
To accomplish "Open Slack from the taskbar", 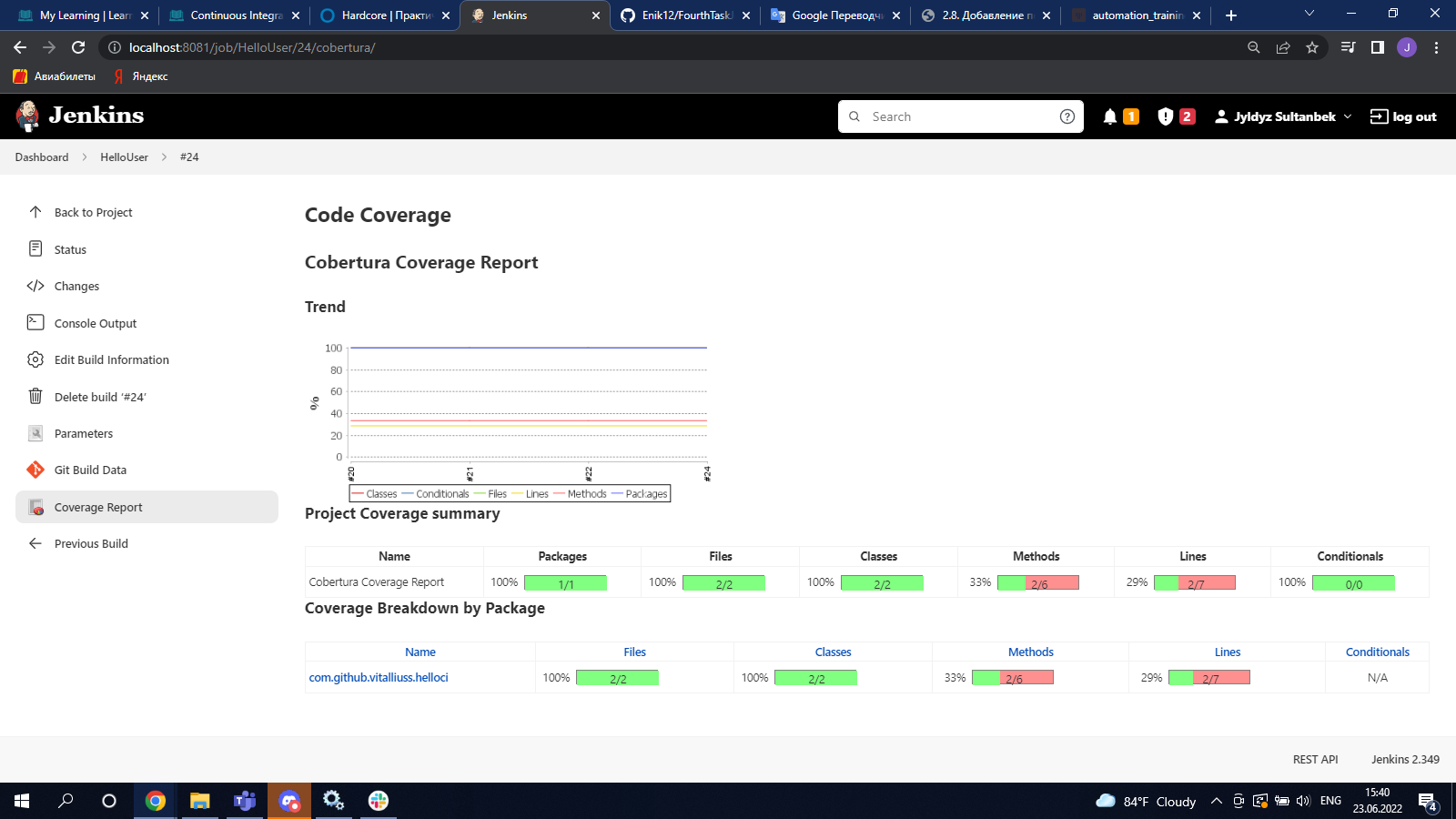I will click(379, 801).
